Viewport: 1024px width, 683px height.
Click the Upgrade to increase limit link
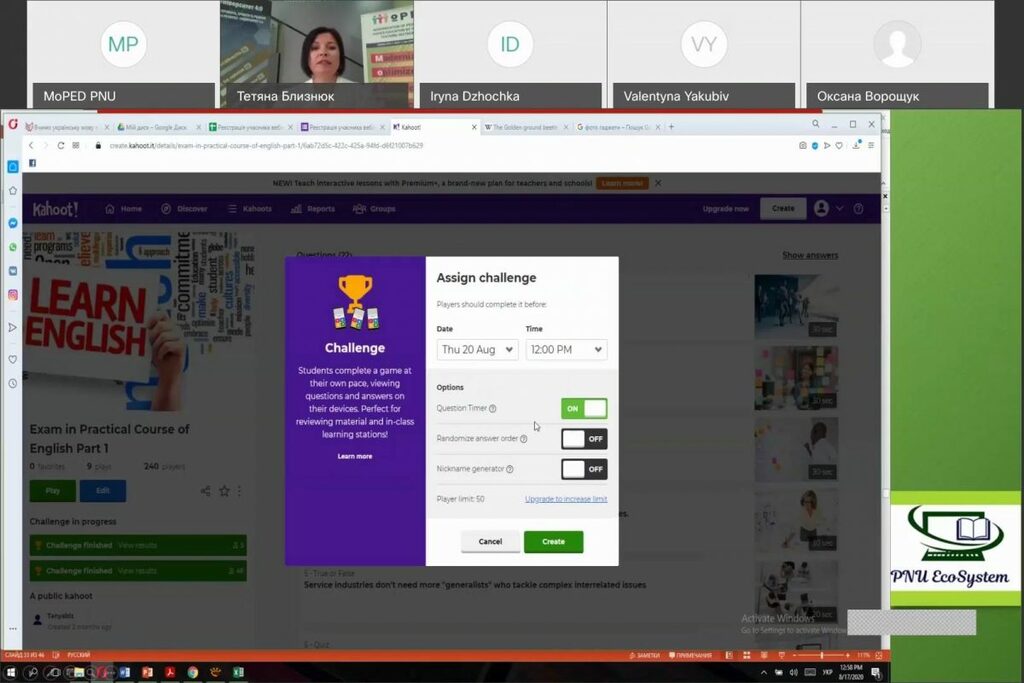(x=565, y=499)
